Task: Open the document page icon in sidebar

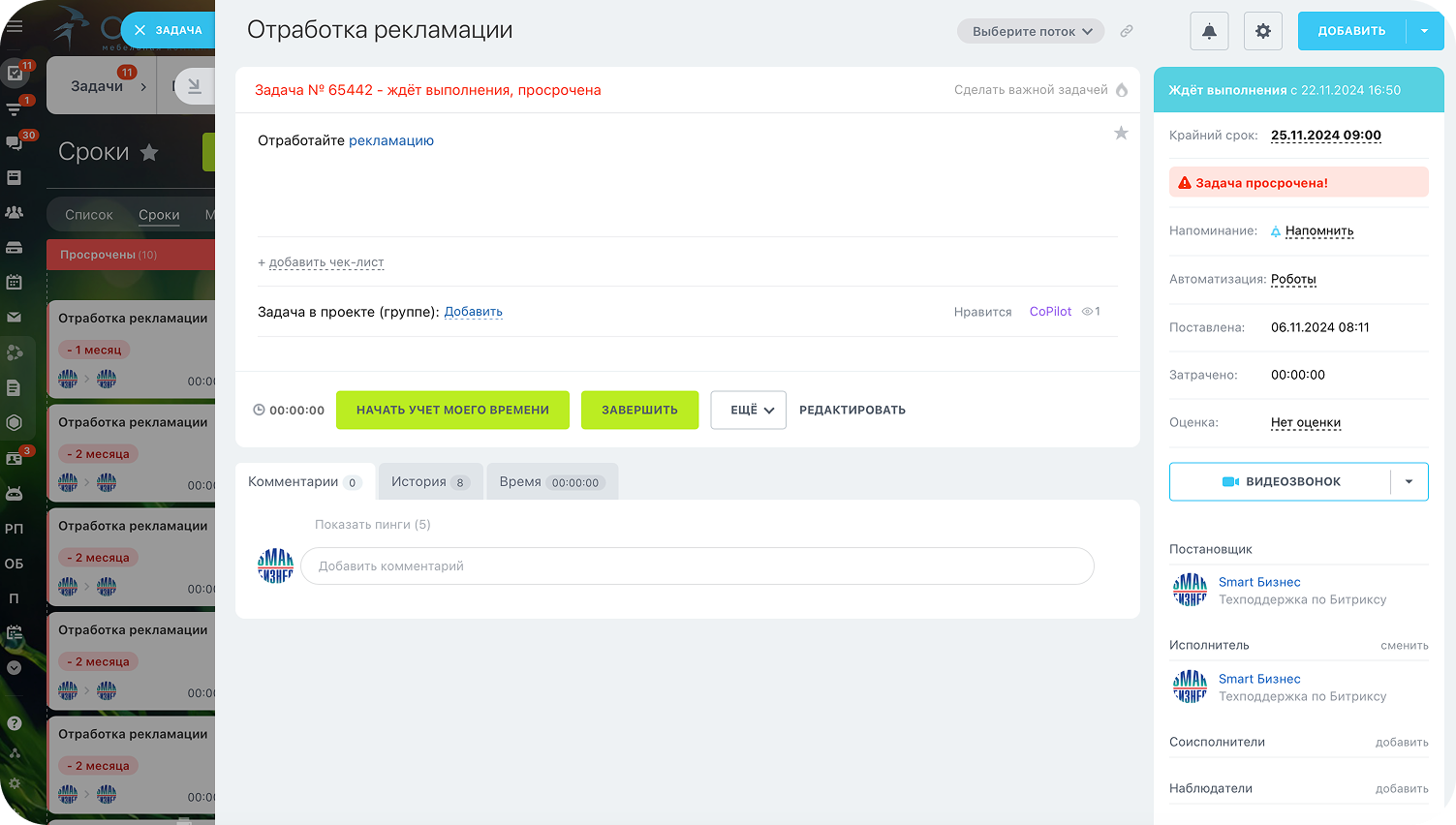Action: pos(15,387)
